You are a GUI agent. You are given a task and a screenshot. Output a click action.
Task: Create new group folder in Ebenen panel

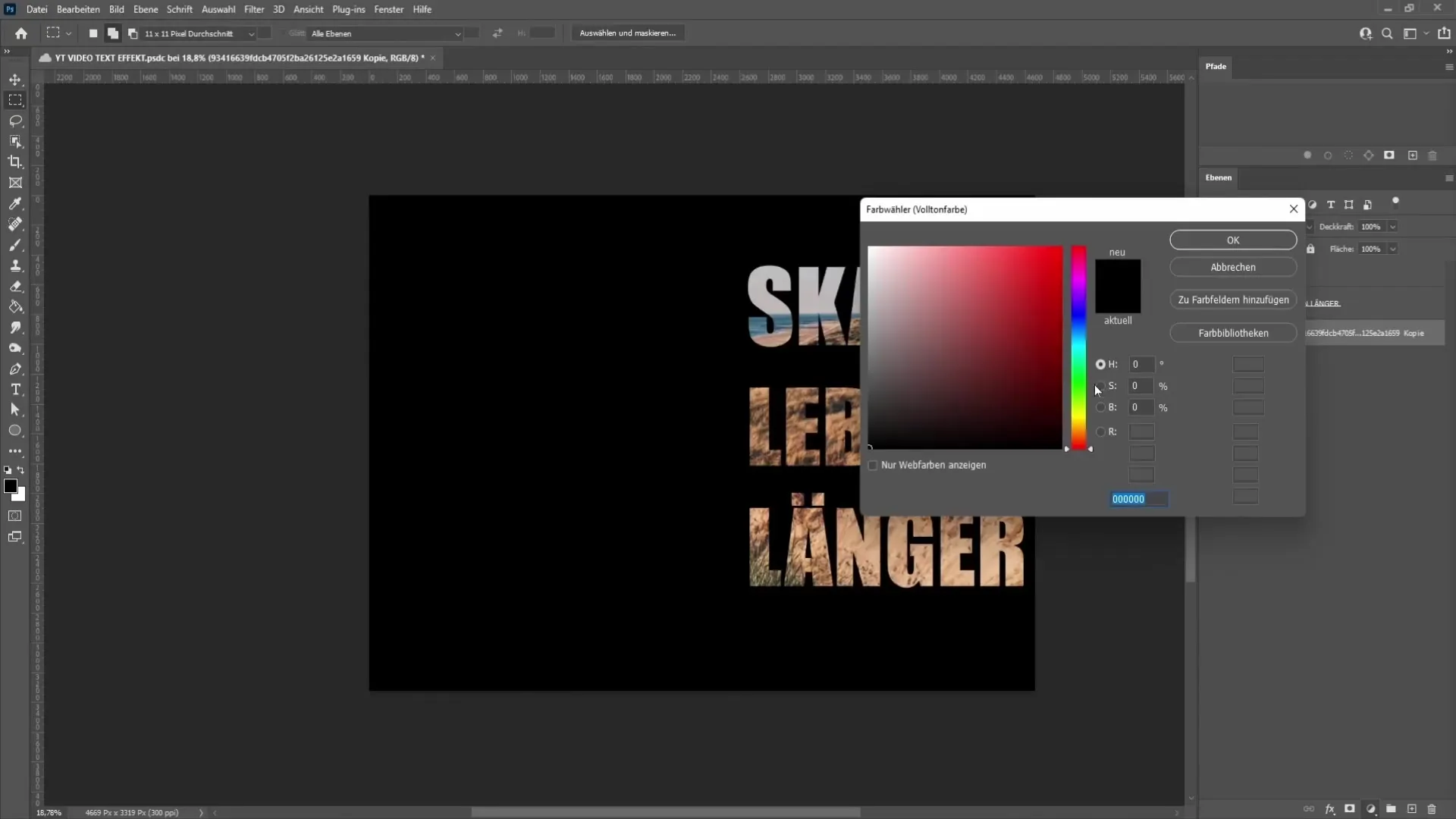1391,809
